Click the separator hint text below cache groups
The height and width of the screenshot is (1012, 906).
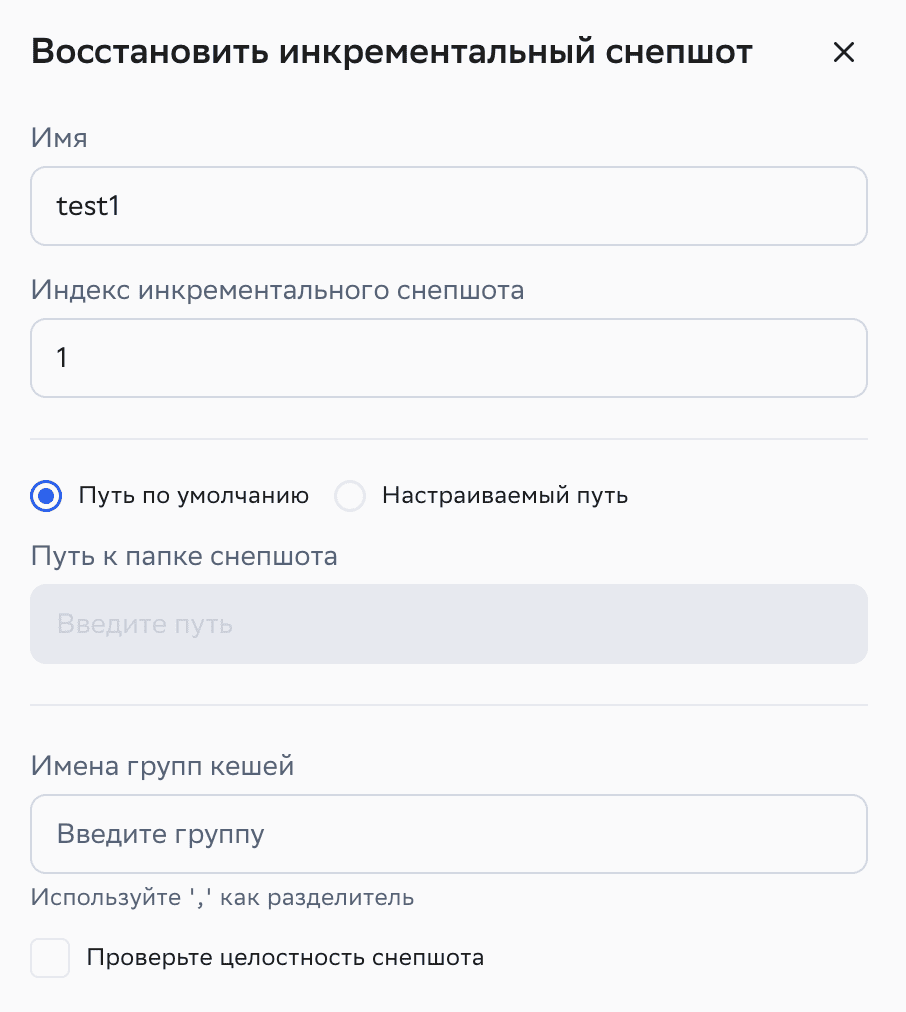coord(222,897)
